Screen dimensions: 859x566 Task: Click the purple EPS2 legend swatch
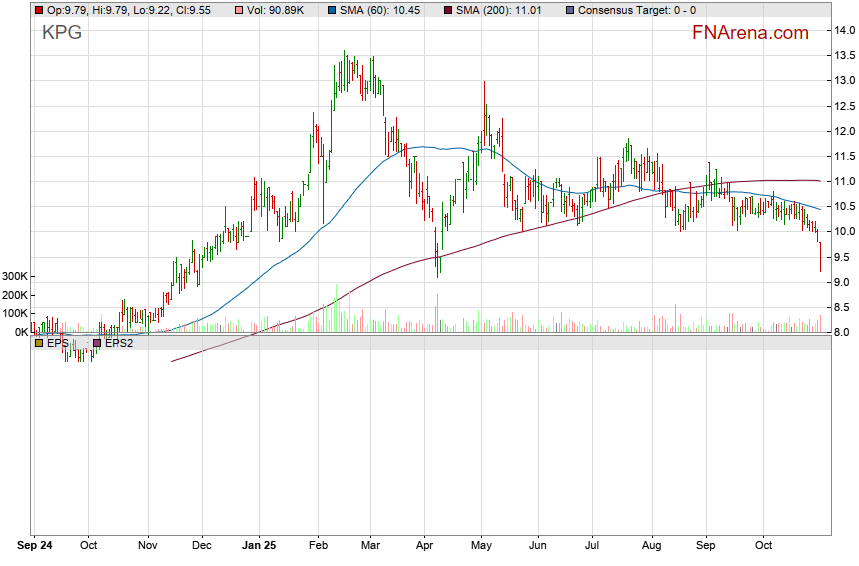point(97,343)
